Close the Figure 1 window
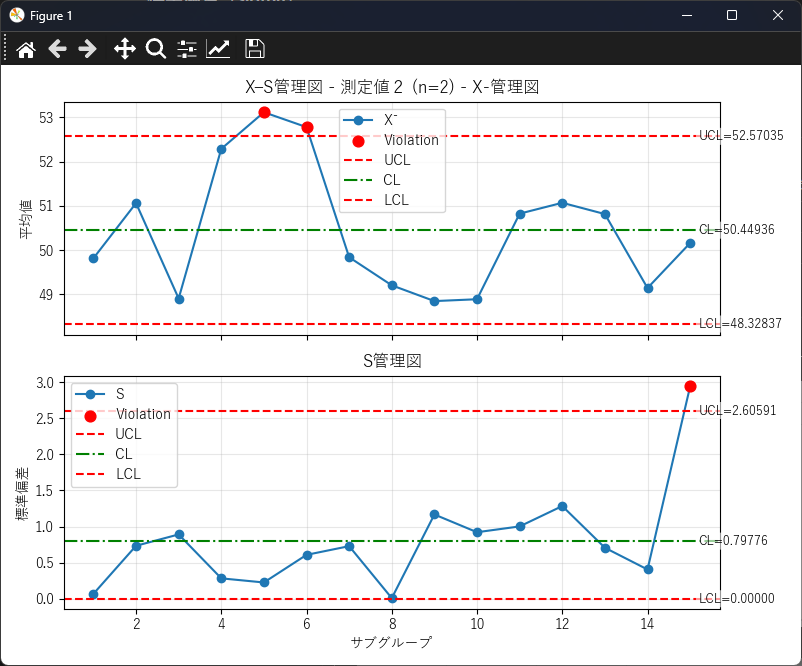Screen dimensions: 802x666 [x=778, y=16]
